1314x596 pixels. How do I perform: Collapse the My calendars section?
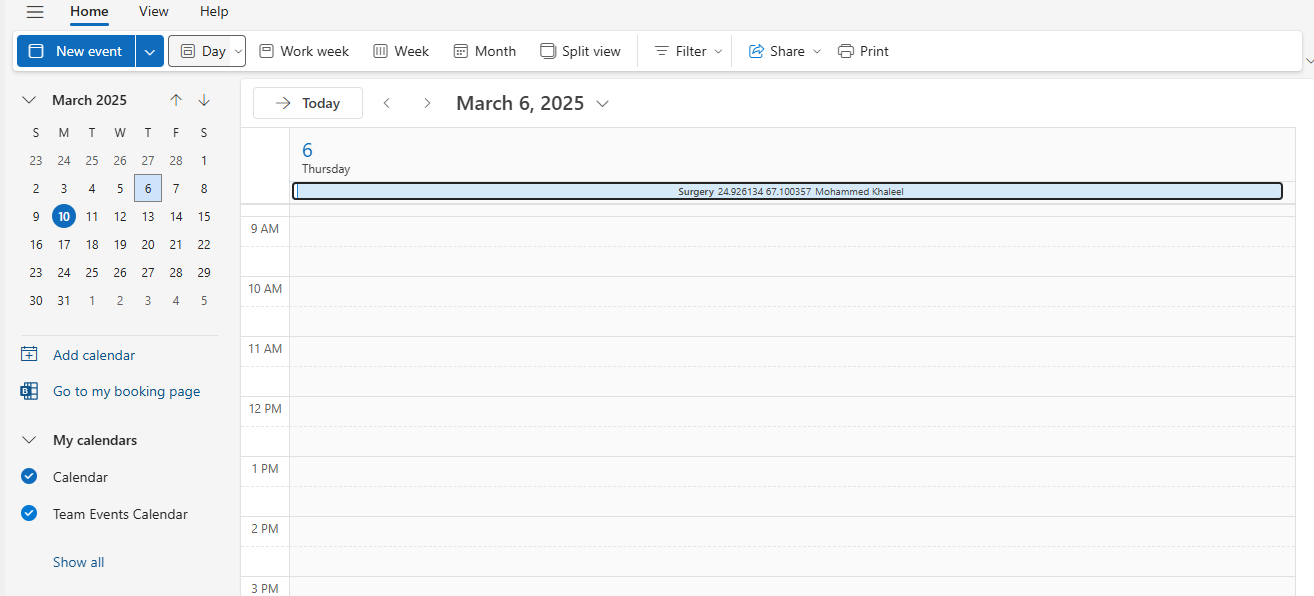pos(30,440)
